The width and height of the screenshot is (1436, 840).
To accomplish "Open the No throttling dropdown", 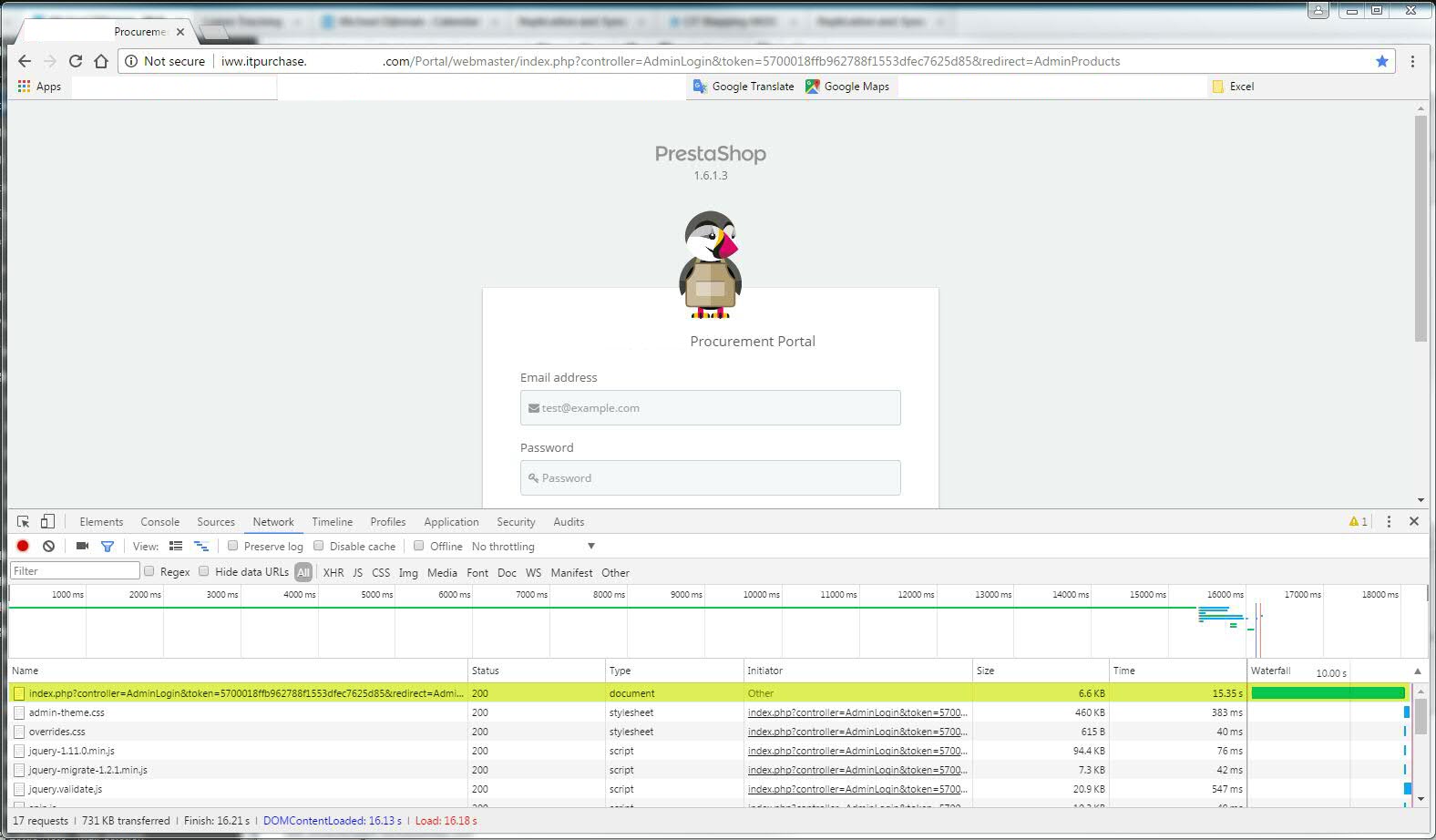I will [533, 547].
